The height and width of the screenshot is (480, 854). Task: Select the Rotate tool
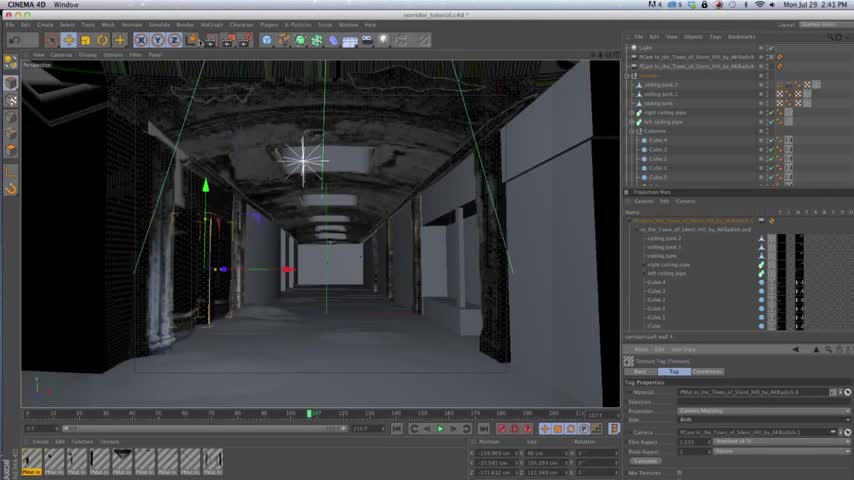tap(102, 40)
